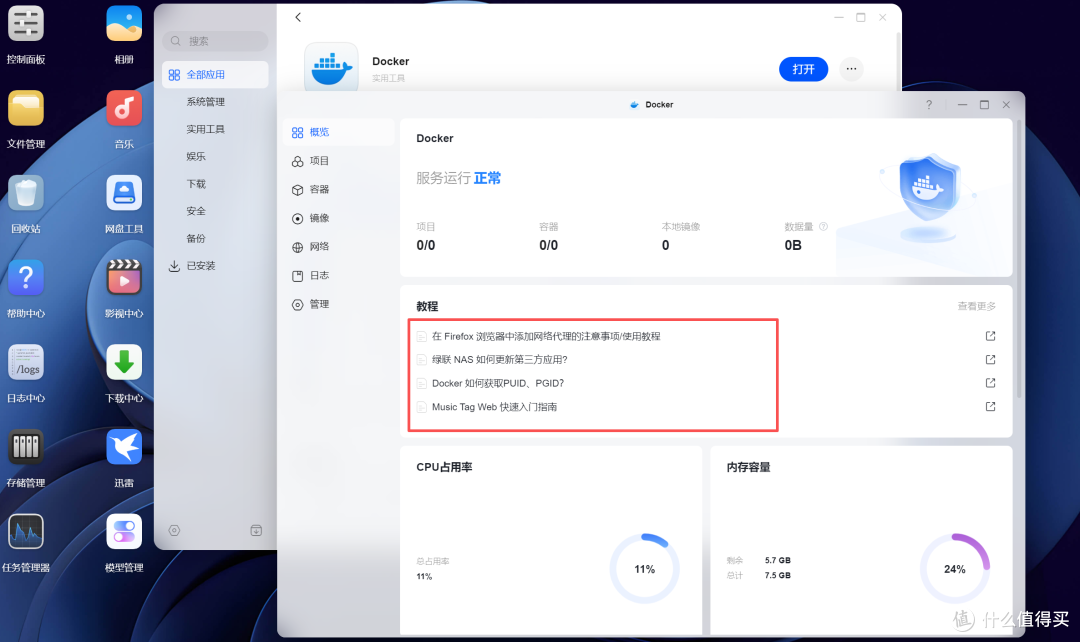Click the blue 打开 button for Docker
This screenshot has width=1080, height=642.
(x=803, y=69)
